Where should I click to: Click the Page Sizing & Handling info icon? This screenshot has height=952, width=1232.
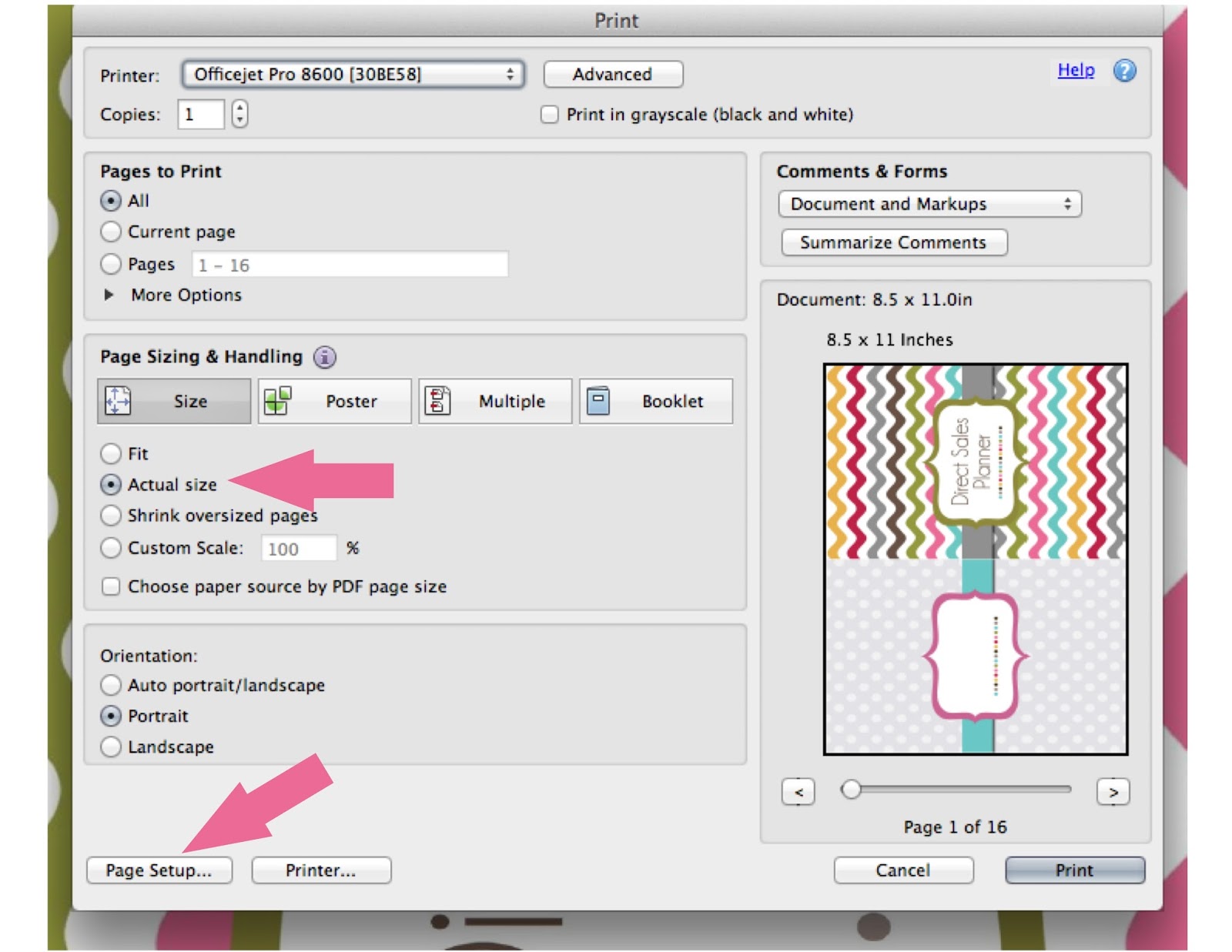pos(325,357)
